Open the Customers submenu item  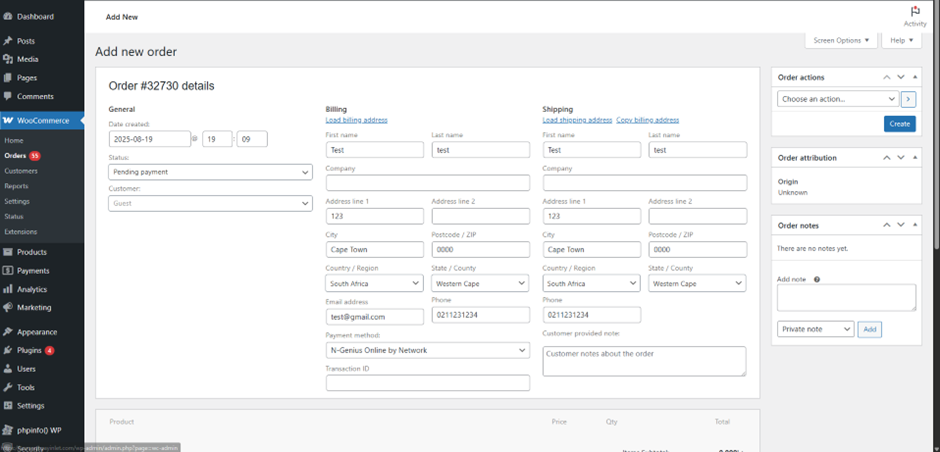pyautogui.click(x=21, y=171)
